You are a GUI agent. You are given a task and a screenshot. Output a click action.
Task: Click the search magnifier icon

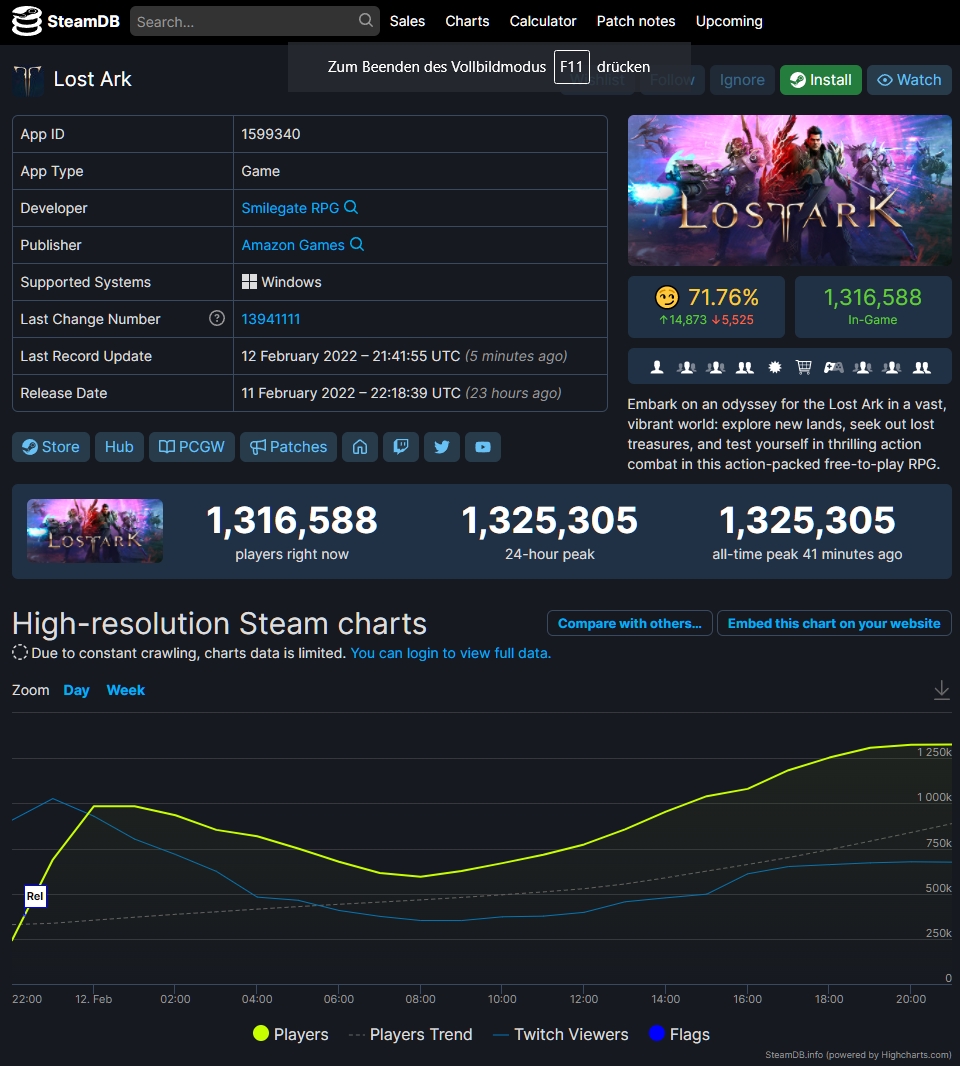pos(366,20)
